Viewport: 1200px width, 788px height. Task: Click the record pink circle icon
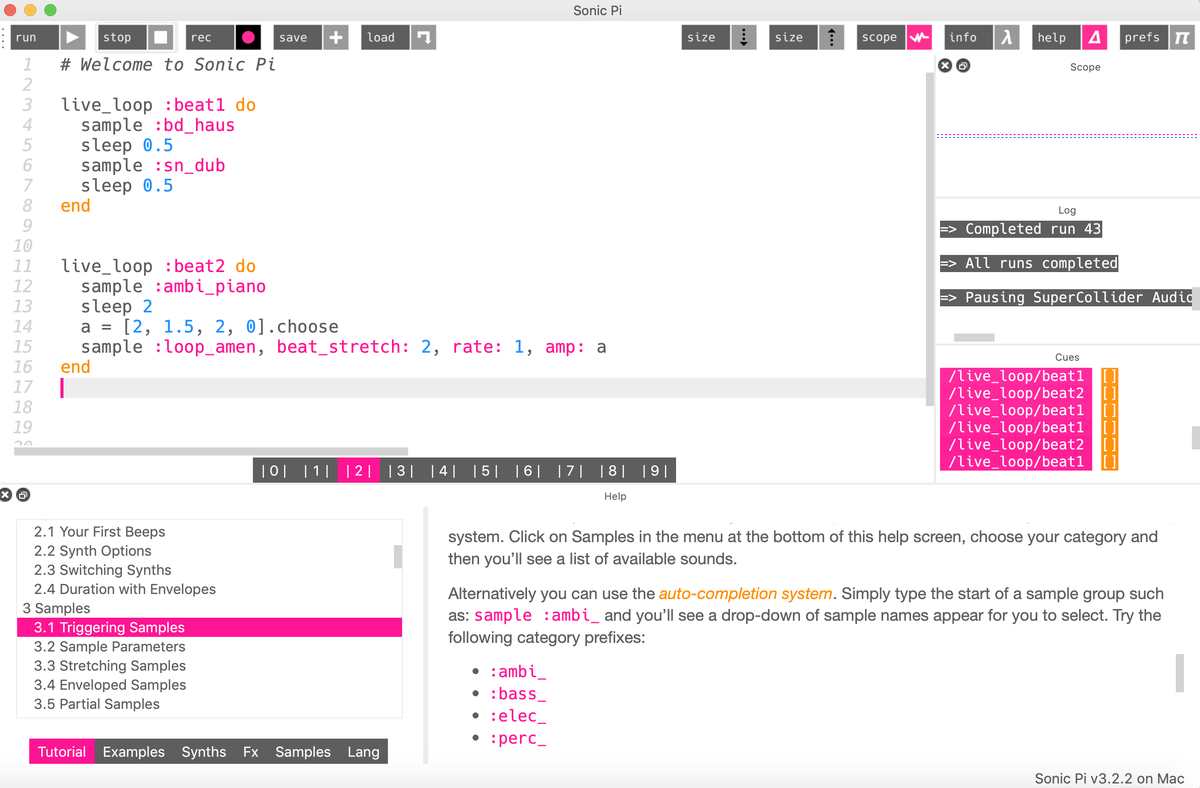248,38
